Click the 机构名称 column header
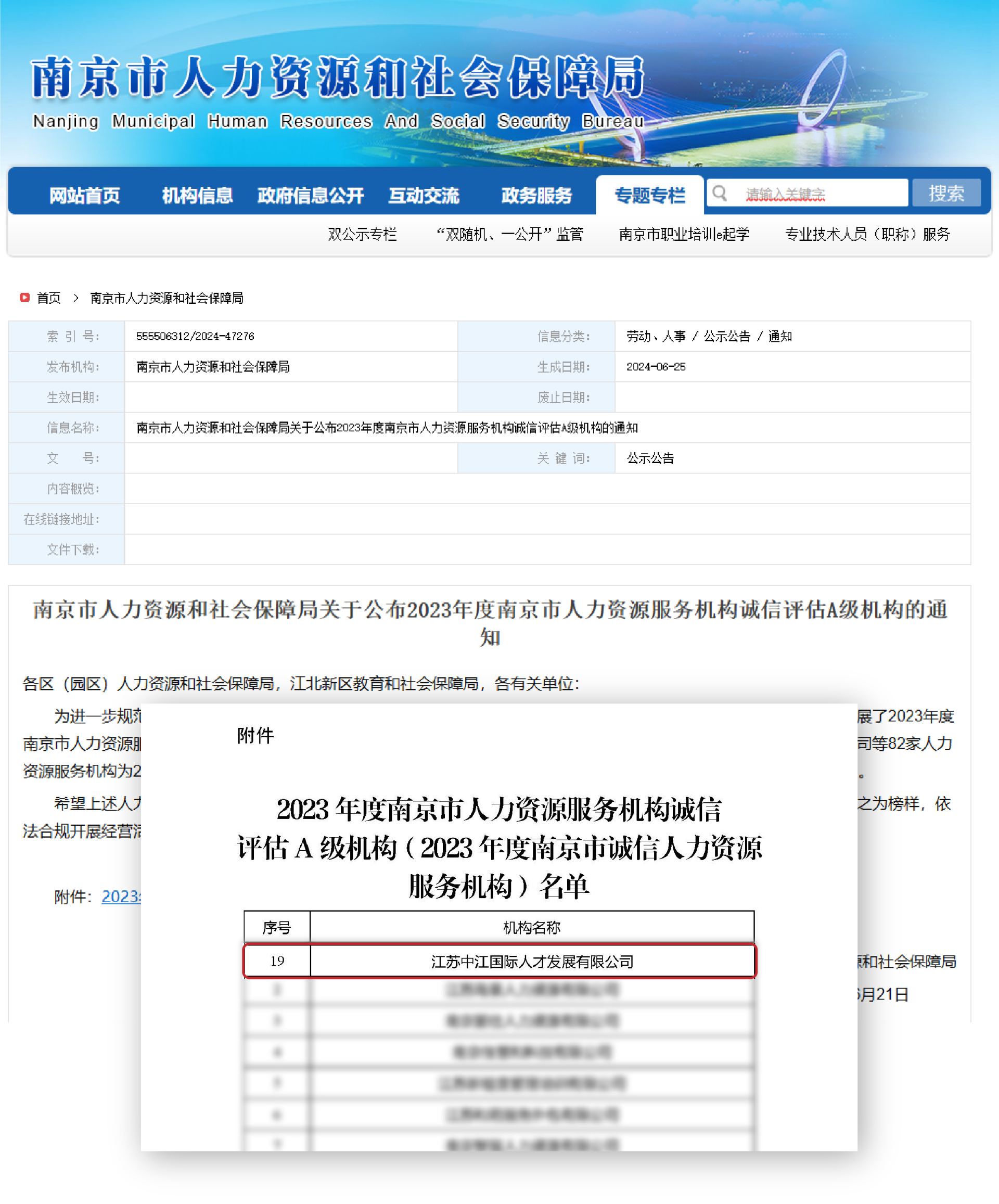 point(532,927)
